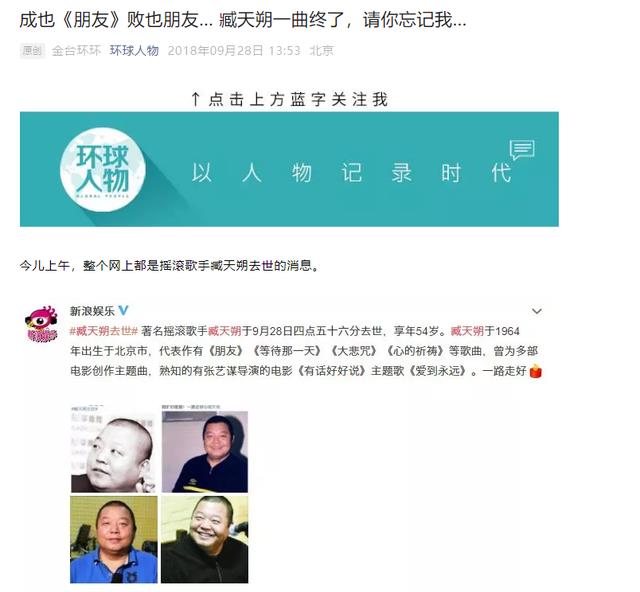This screenshot has height=592, width=640.
Task: Open the 新浪娱乐 avatar icon
Action: (x=41, y=324)
